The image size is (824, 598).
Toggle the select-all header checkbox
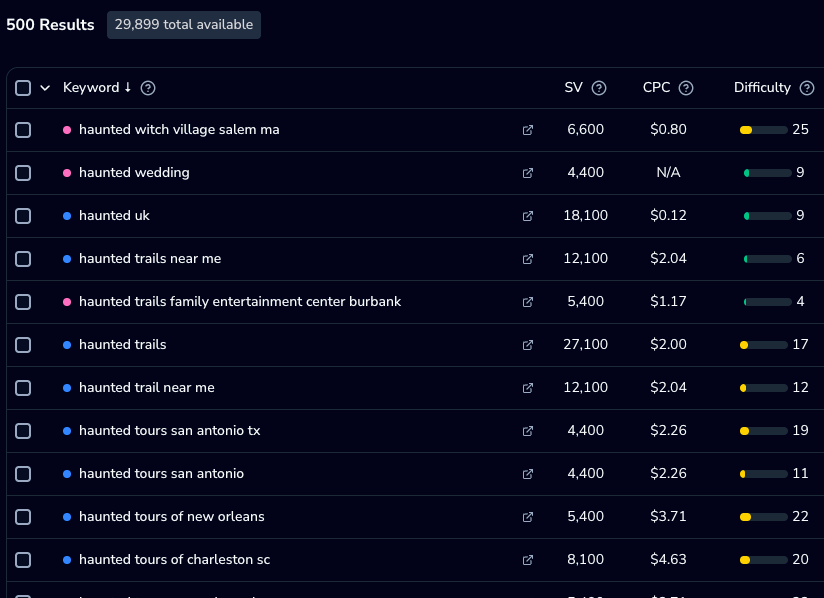tap(23, 88)
